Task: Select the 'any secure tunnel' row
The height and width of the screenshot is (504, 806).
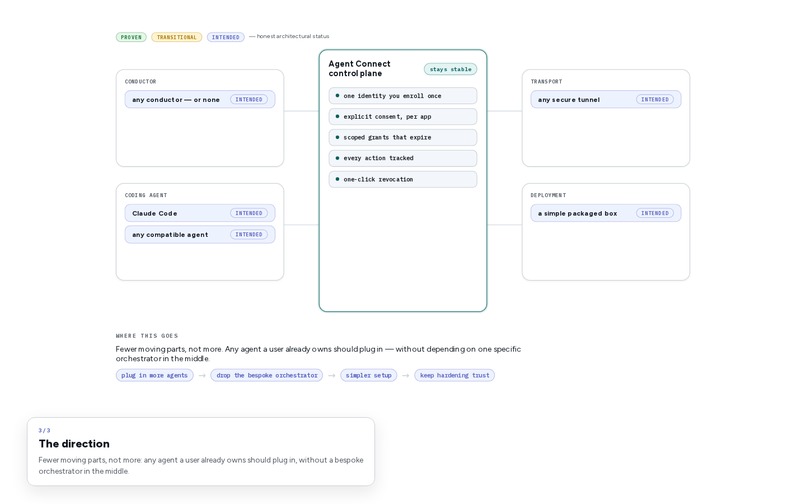Action: tap(606, 99)
